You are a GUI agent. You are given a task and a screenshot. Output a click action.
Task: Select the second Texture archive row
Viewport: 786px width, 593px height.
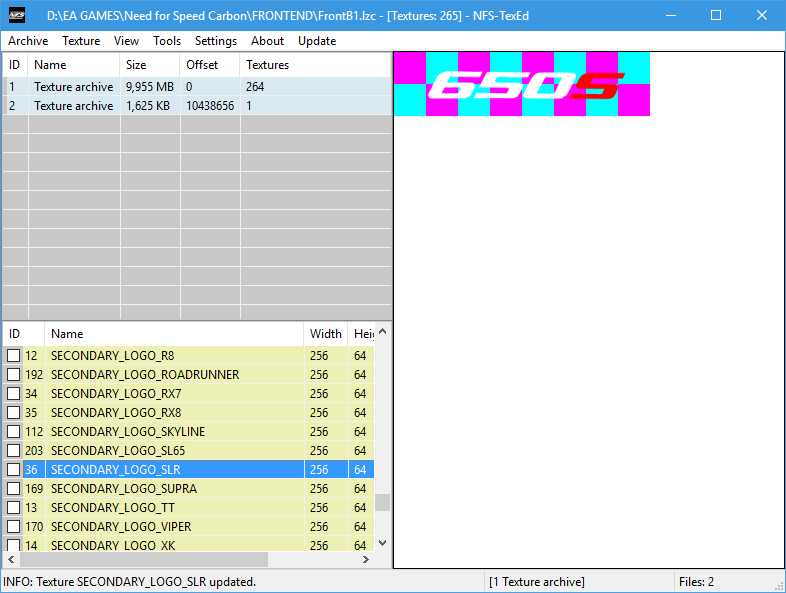[x=73, y=106]
